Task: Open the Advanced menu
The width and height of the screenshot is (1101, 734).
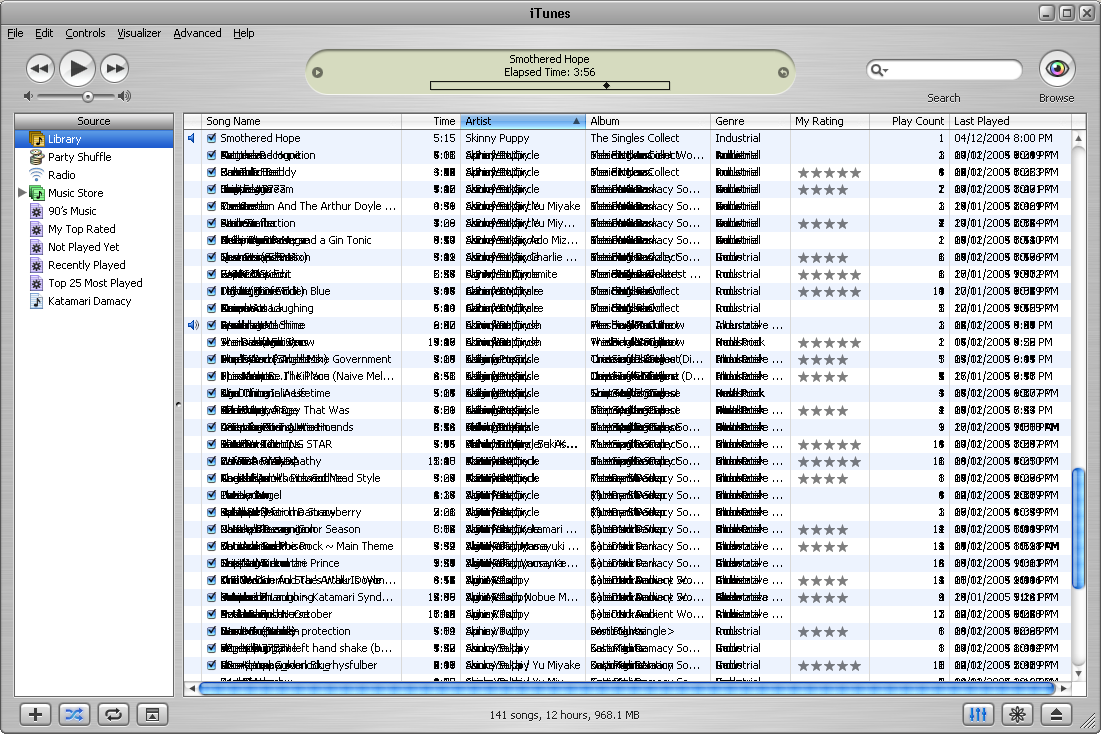Action: tap(197, 33)
